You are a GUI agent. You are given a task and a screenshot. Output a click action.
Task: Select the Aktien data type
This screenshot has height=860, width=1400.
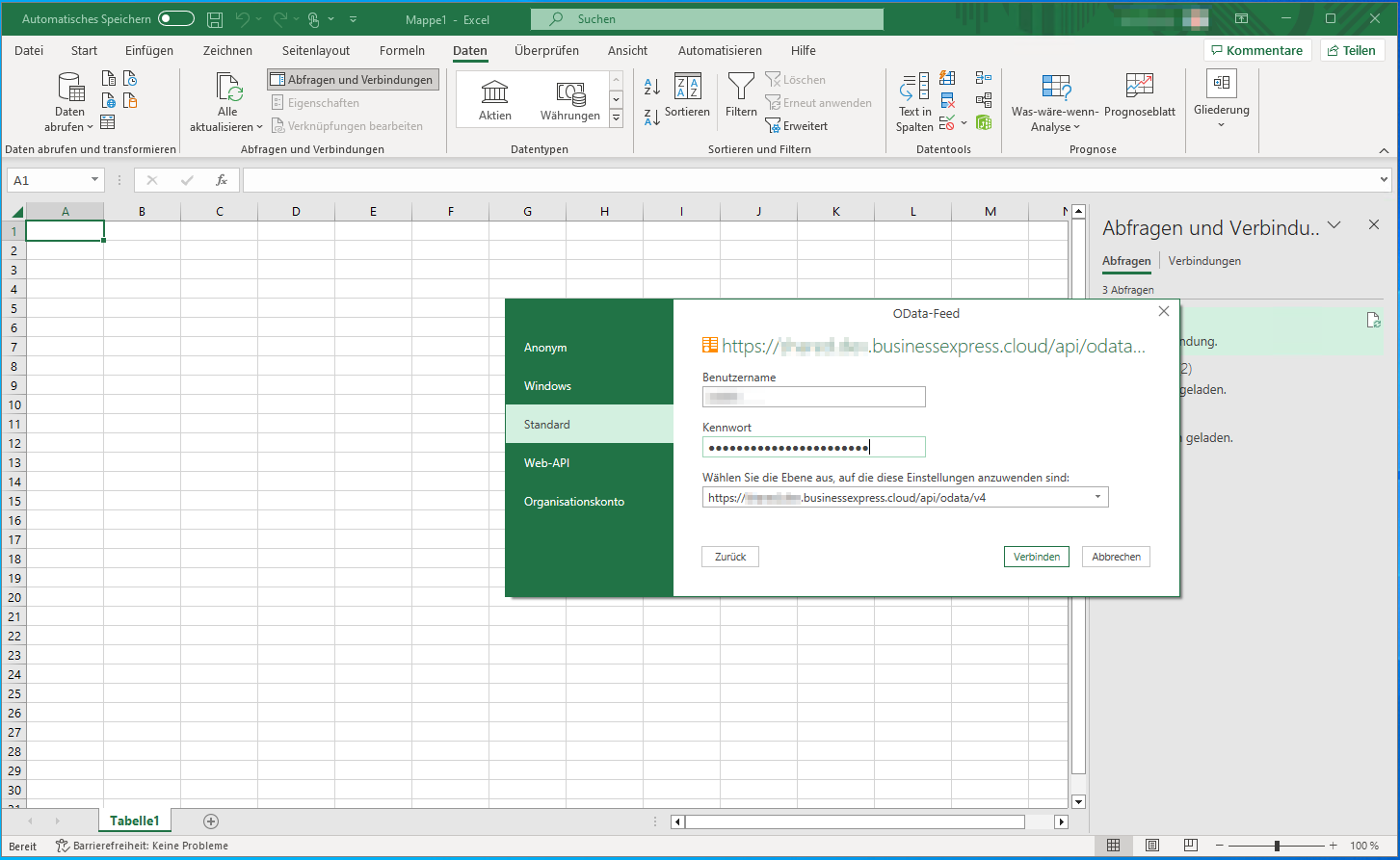click(x=494, y=100)
